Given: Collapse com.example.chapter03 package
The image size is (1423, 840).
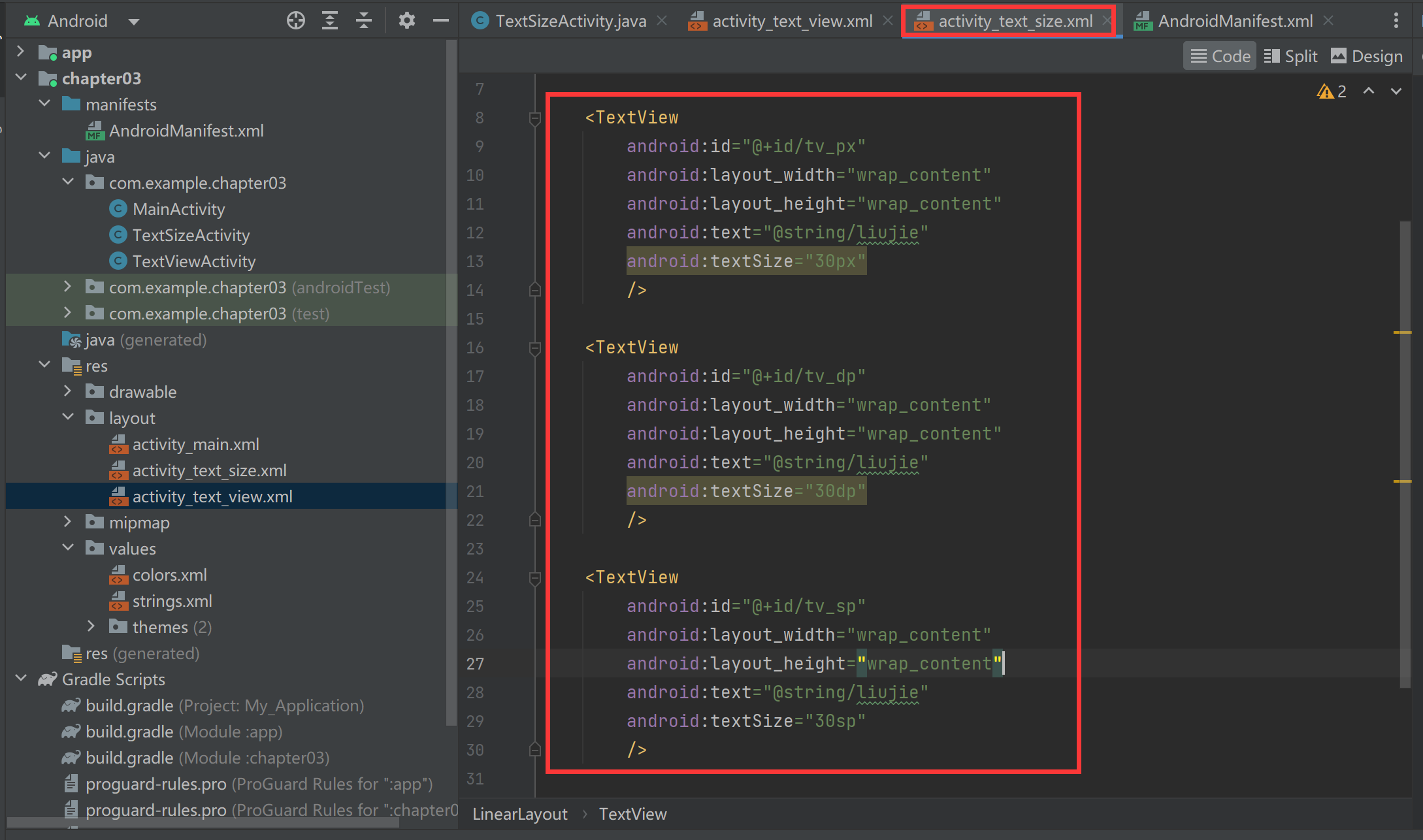Looking at the screenshot, I should [68, 182].
